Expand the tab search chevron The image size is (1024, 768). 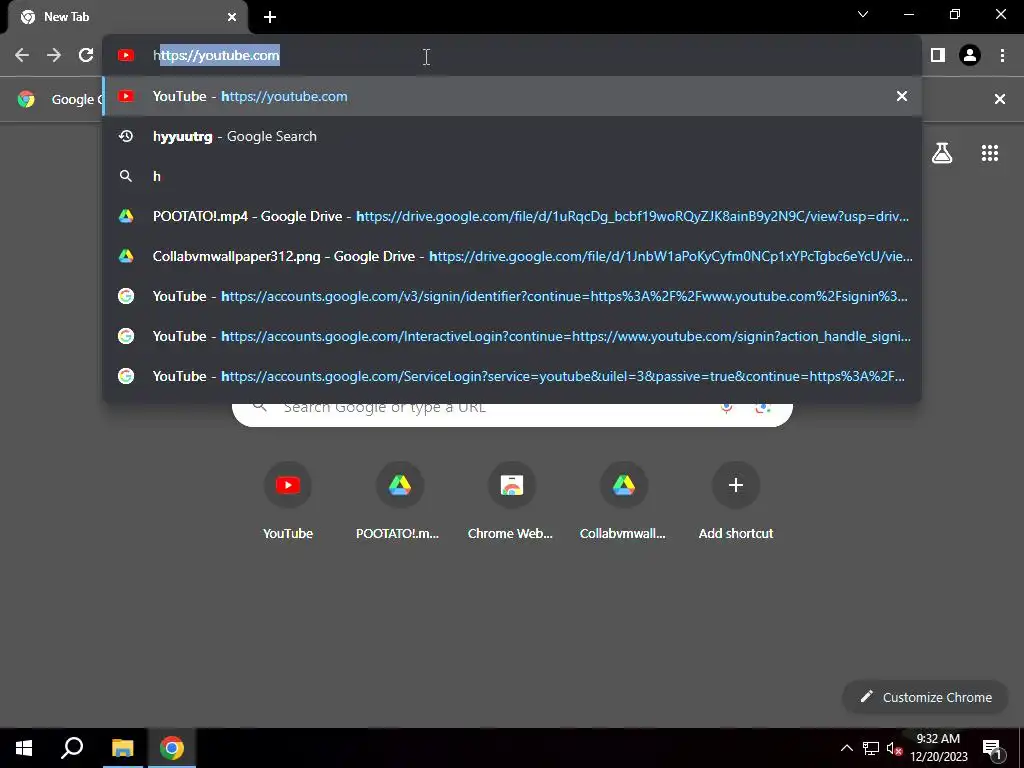[863, 14]
